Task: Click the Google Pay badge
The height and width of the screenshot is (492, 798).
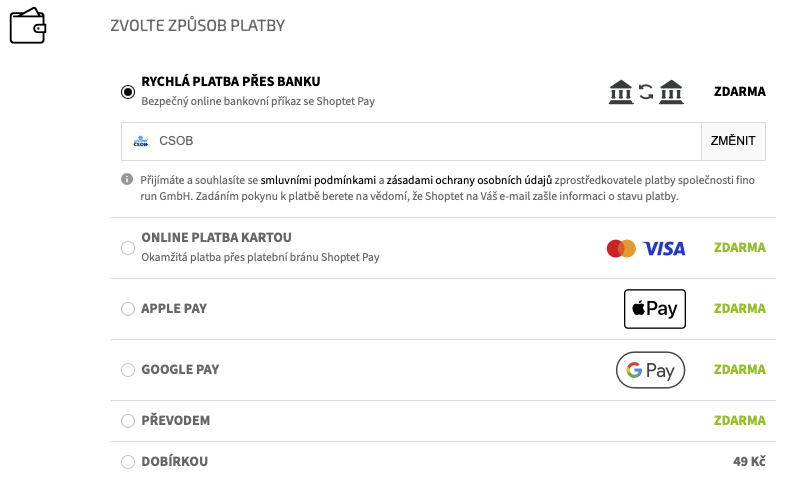Action: click(650, 370)
